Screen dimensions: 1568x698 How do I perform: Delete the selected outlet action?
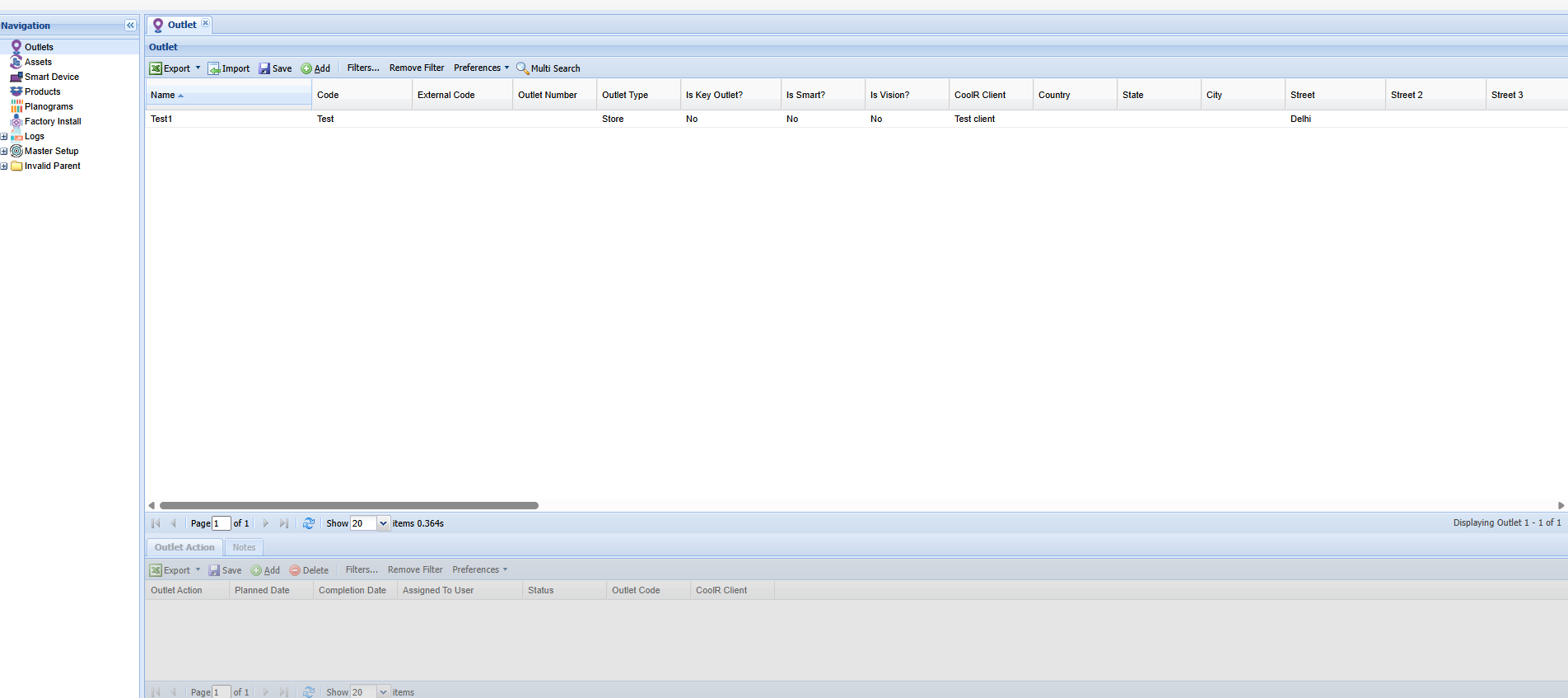(x=309, y=570)
